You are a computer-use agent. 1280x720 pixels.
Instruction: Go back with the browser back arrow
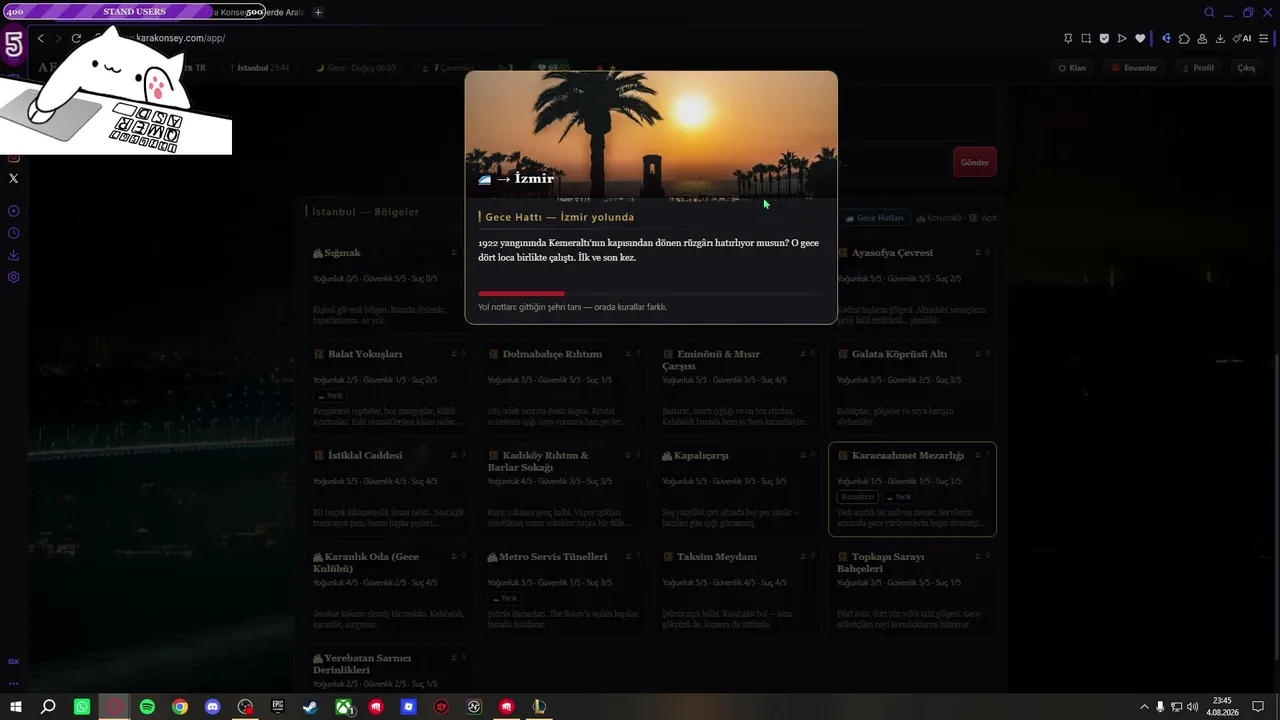click(x=40, y=38)
